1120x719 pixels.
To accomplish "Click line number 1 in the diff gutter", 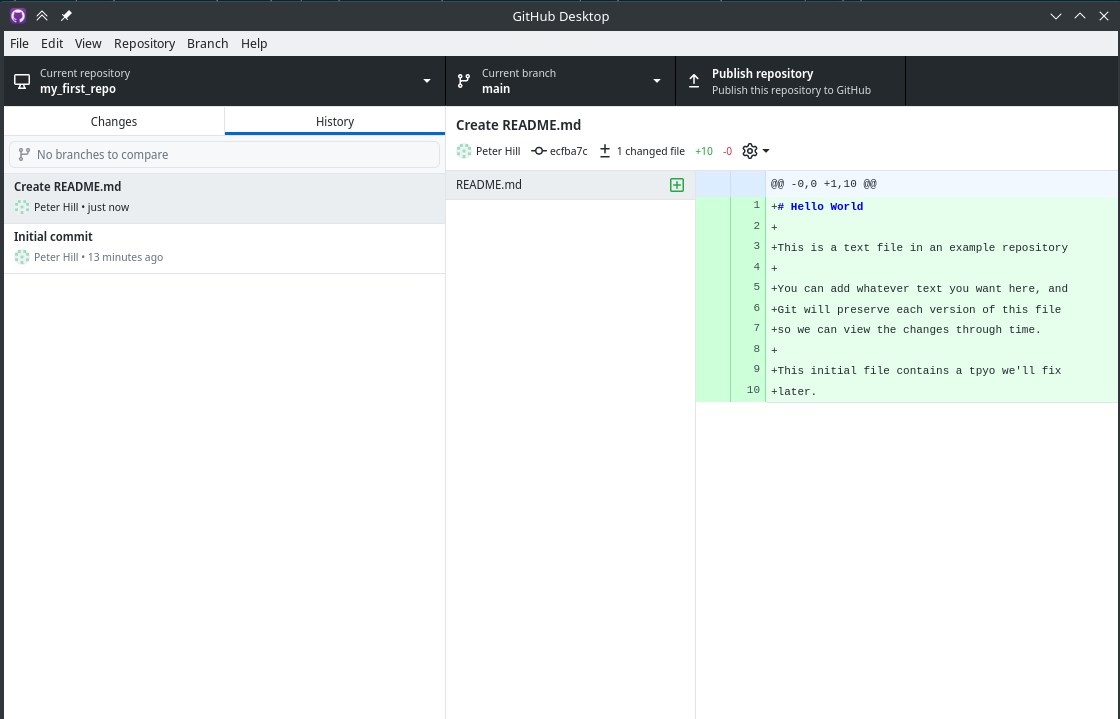I will (756, 205).
